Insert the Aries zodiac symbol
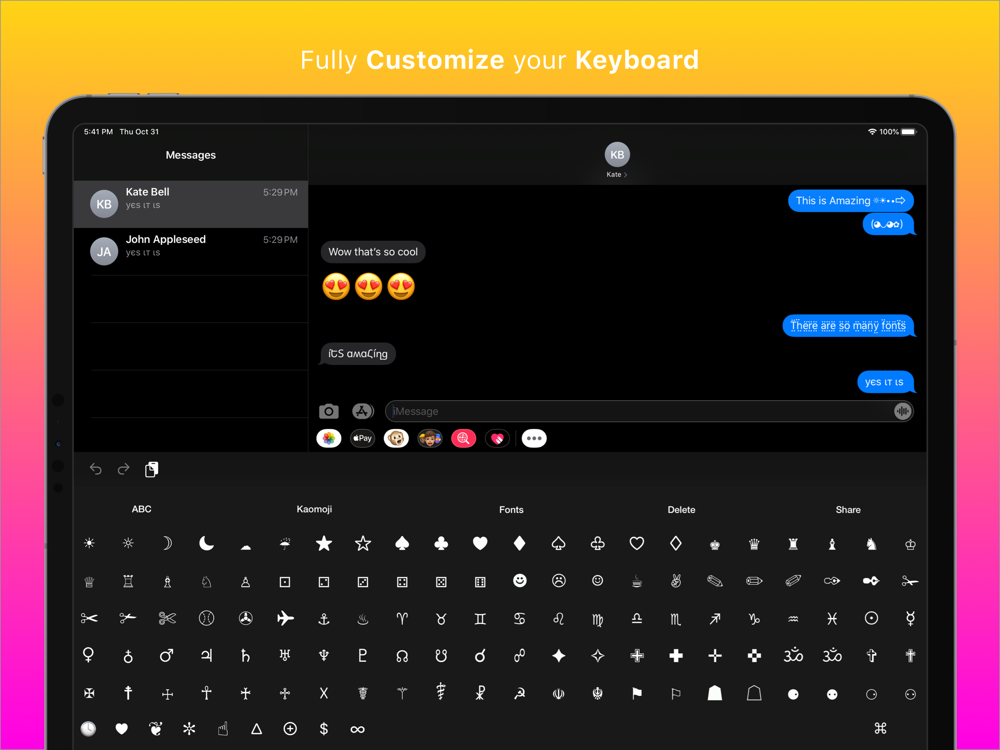This screenshot has height=750, width=1000. 402,619
